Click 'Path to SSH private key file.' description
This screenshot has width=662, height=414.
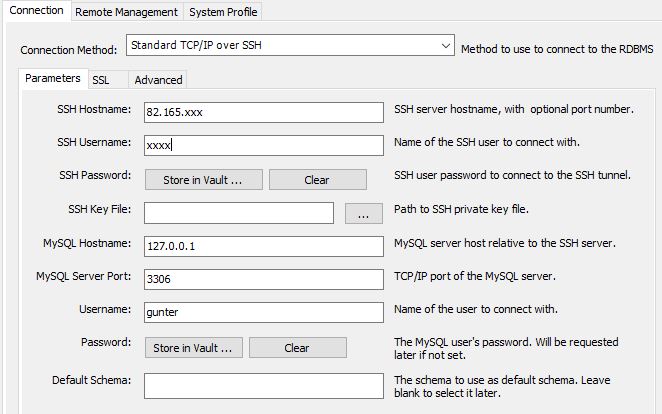point(461,209)
